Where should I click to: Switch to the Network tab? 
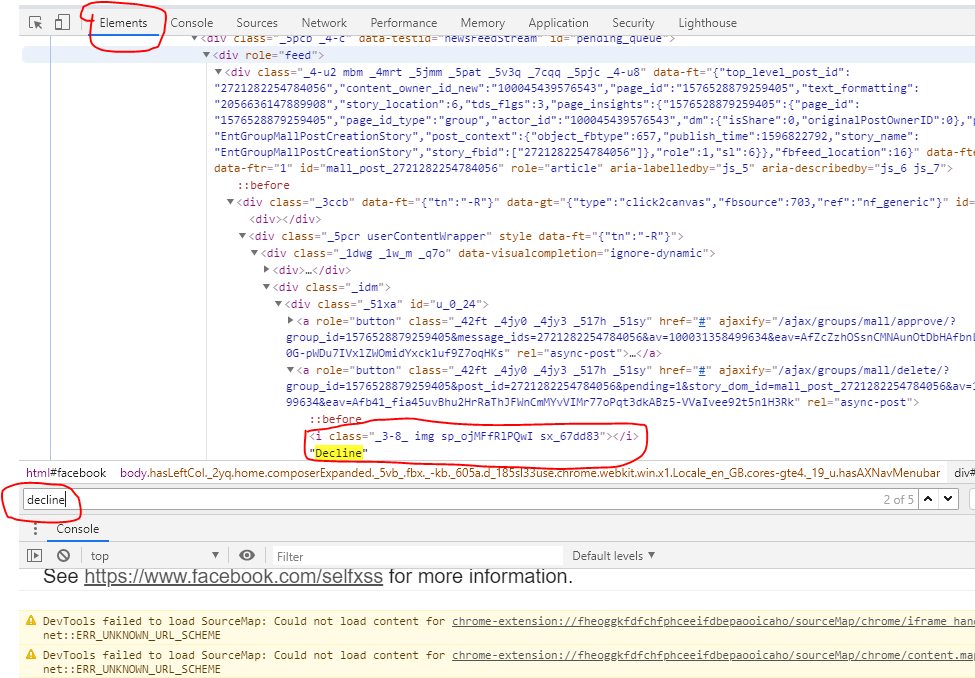click(324, 23)
